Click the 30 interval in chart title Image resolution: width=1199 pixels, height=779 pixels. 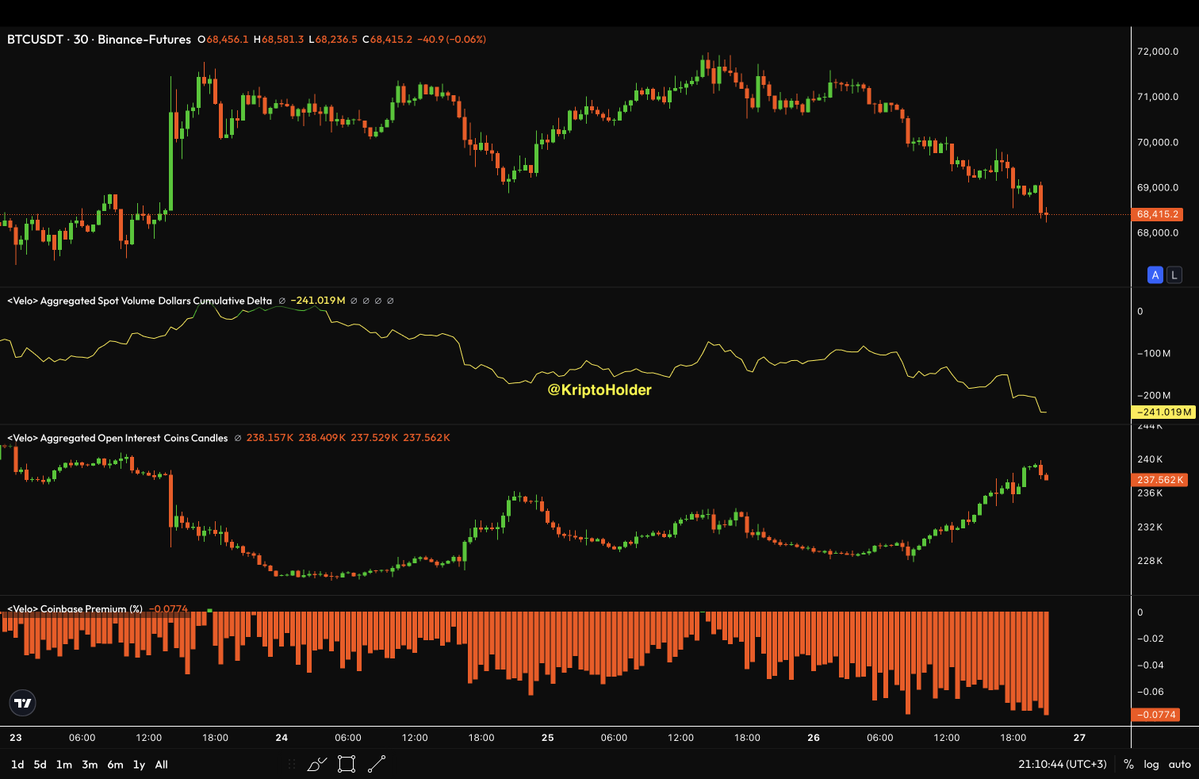point(80,39)
